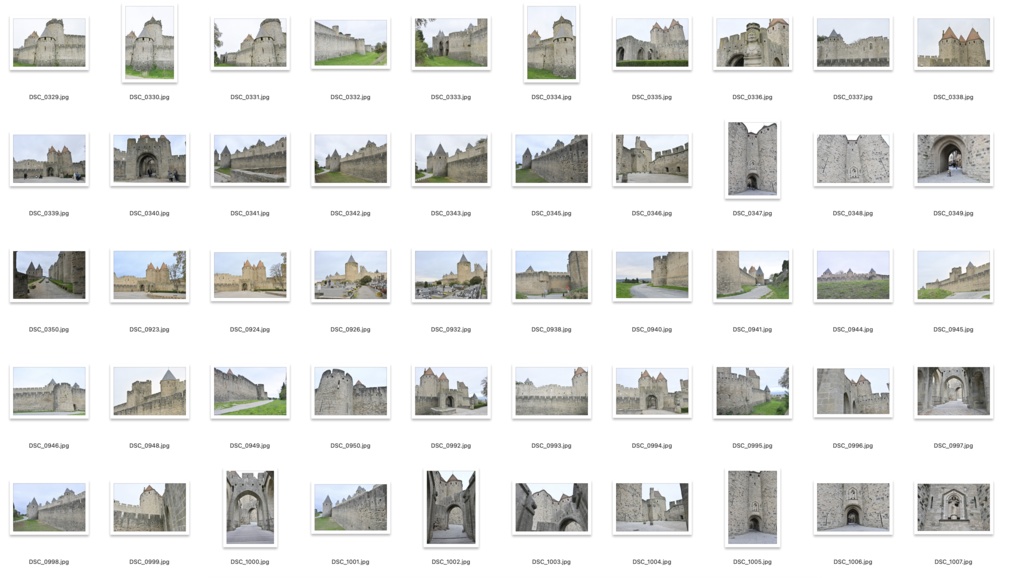The width and height of the screenshot is (1024, 578).
Task: Select the DSC_0996.jpg thumbnail
Action: [x=853, y=391]
